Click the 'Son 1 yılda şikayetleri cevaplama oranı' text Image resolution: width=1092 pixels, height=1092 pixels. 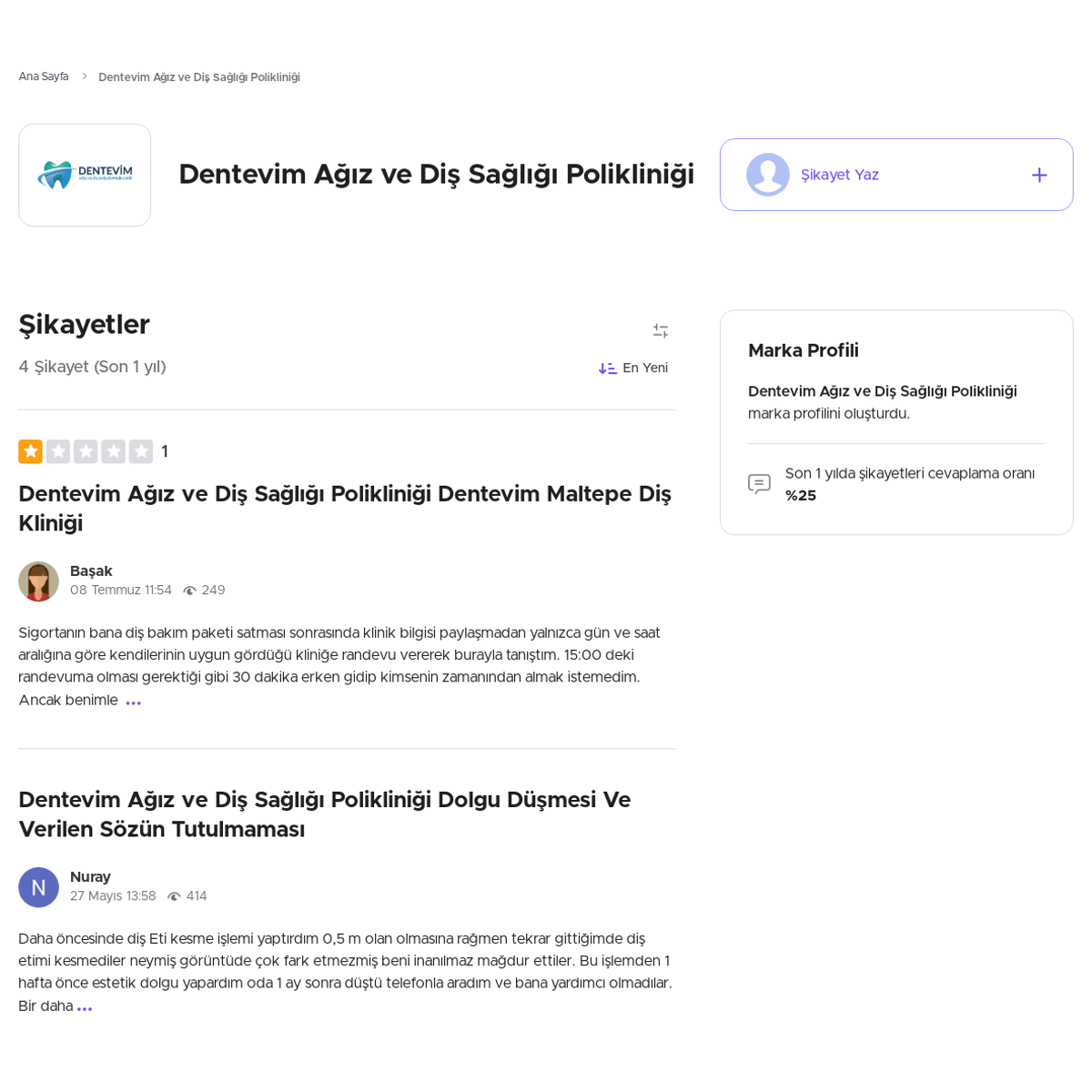pyautogui.click(x=910, y=474)
